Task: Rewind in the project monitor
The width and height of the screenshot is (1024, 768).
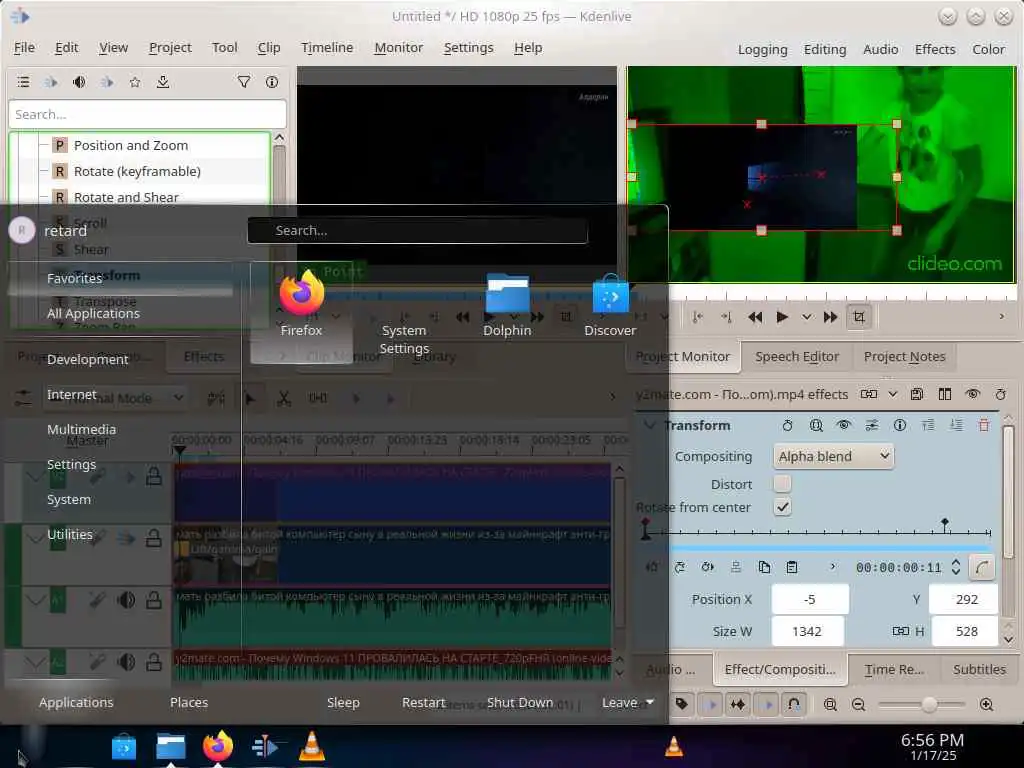Action: pos(755,317)
